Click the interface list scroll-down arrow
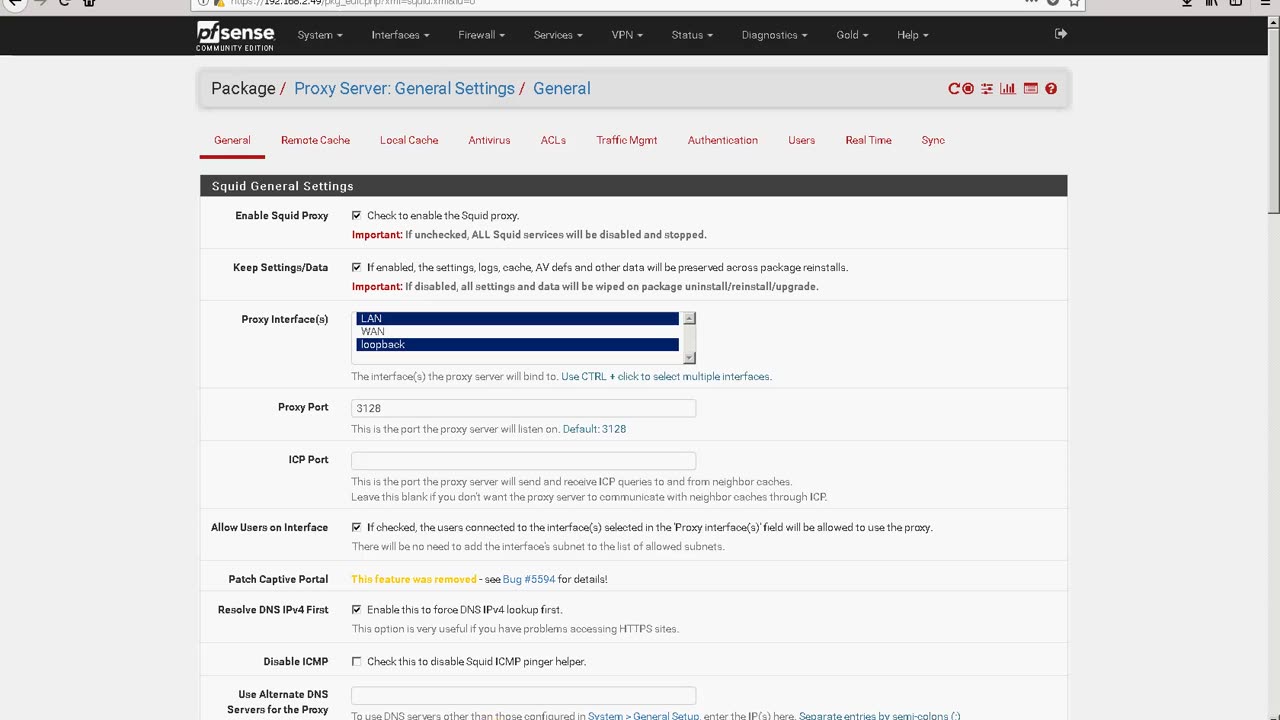This screenshot has width=1280, height=720. [689, 358]
